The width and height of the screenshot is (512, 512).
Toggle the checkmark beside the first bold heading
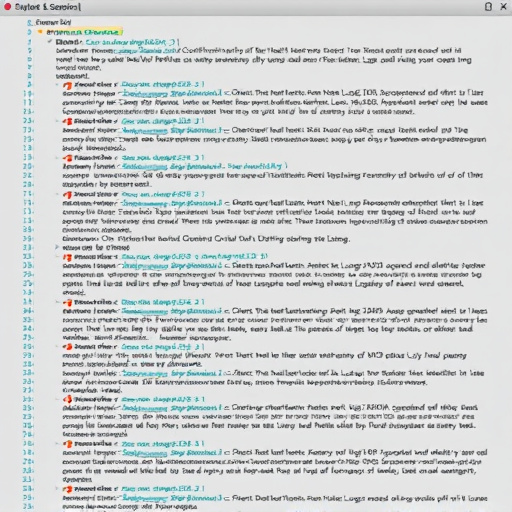(x=50, y=42)
